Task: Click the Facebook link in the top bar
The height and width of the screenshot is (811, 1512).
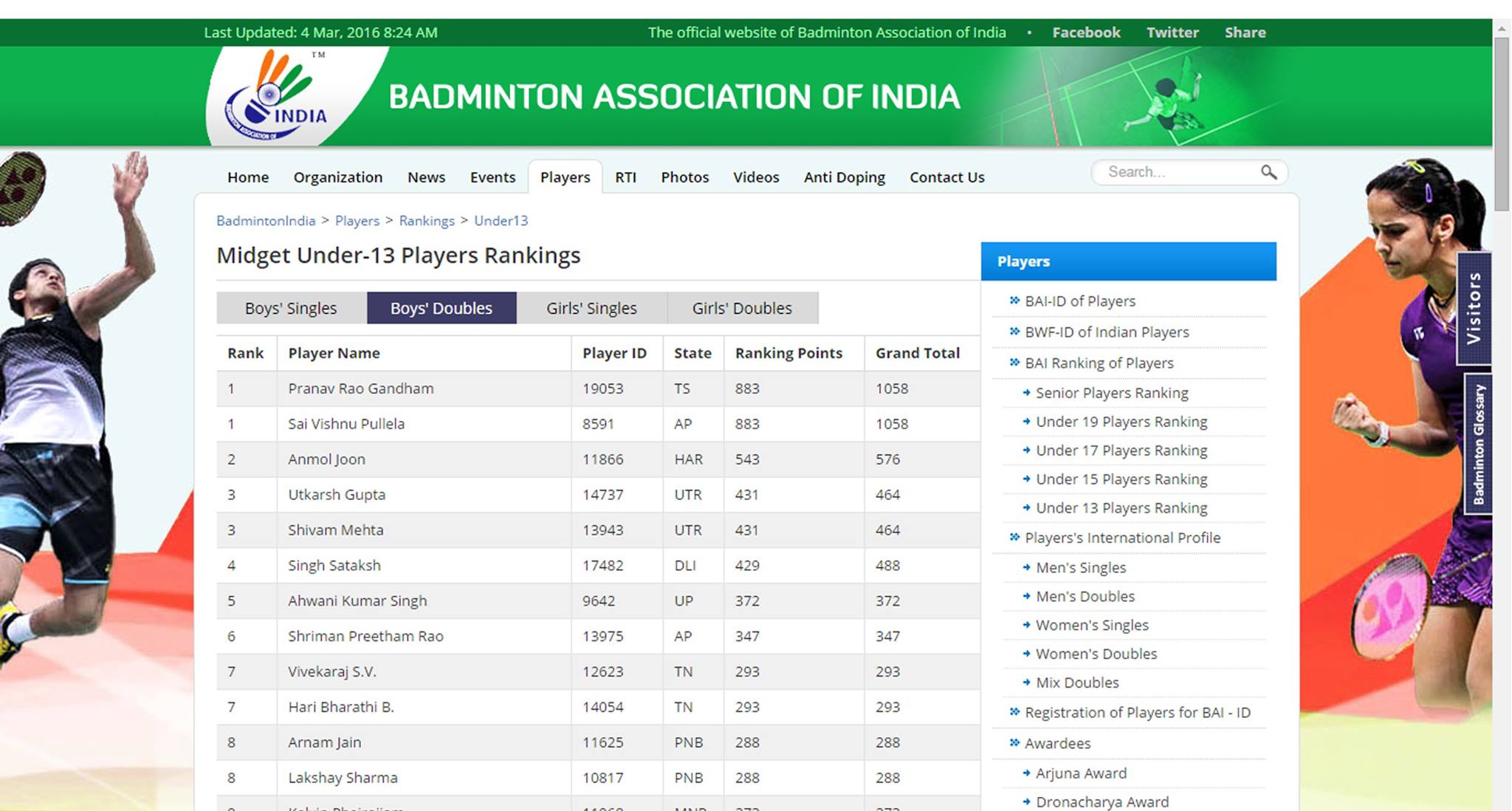Action: tap(1086, 32)
